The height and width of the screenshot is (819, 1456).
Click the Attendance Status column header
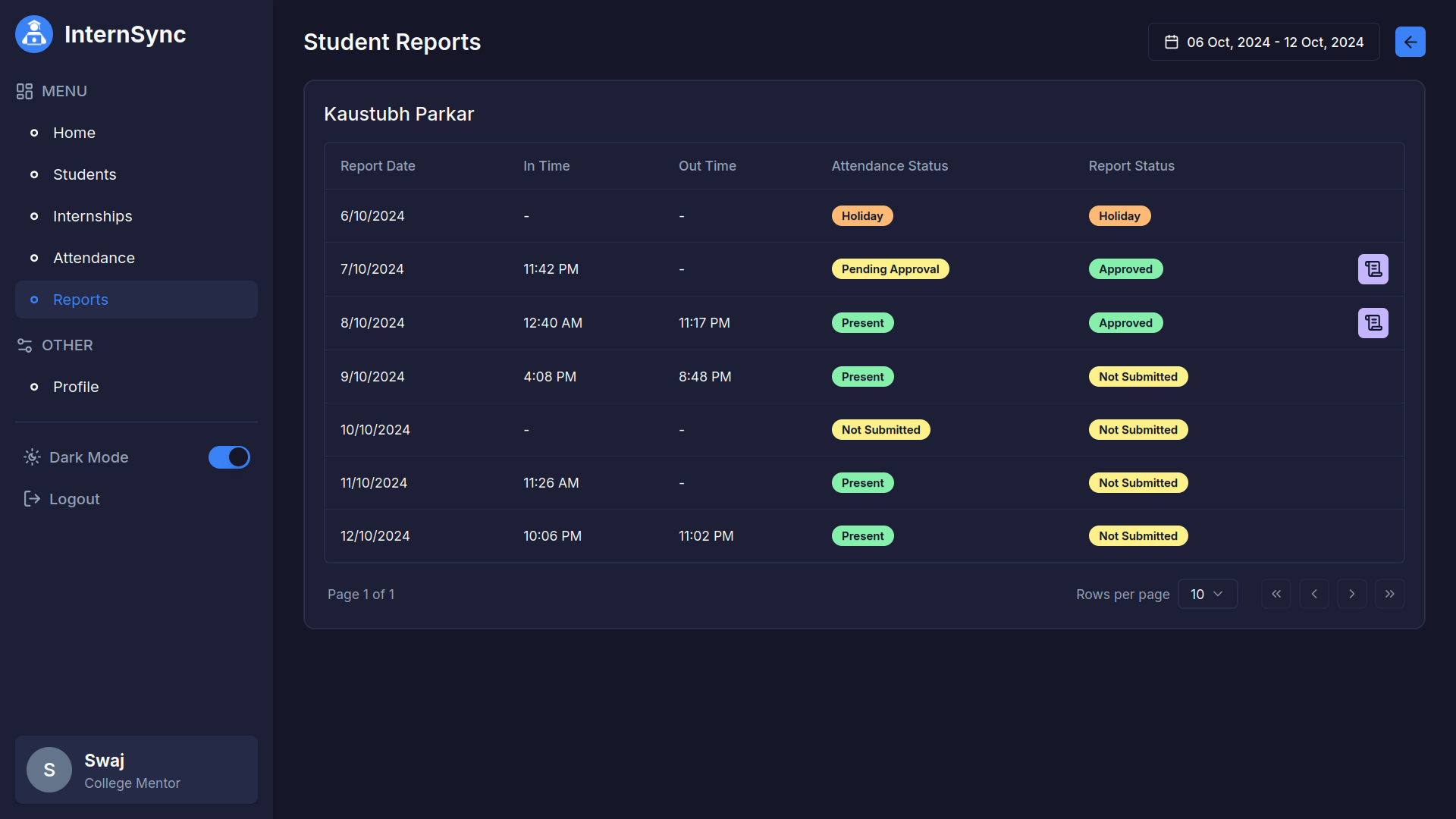tap(890, 166)
